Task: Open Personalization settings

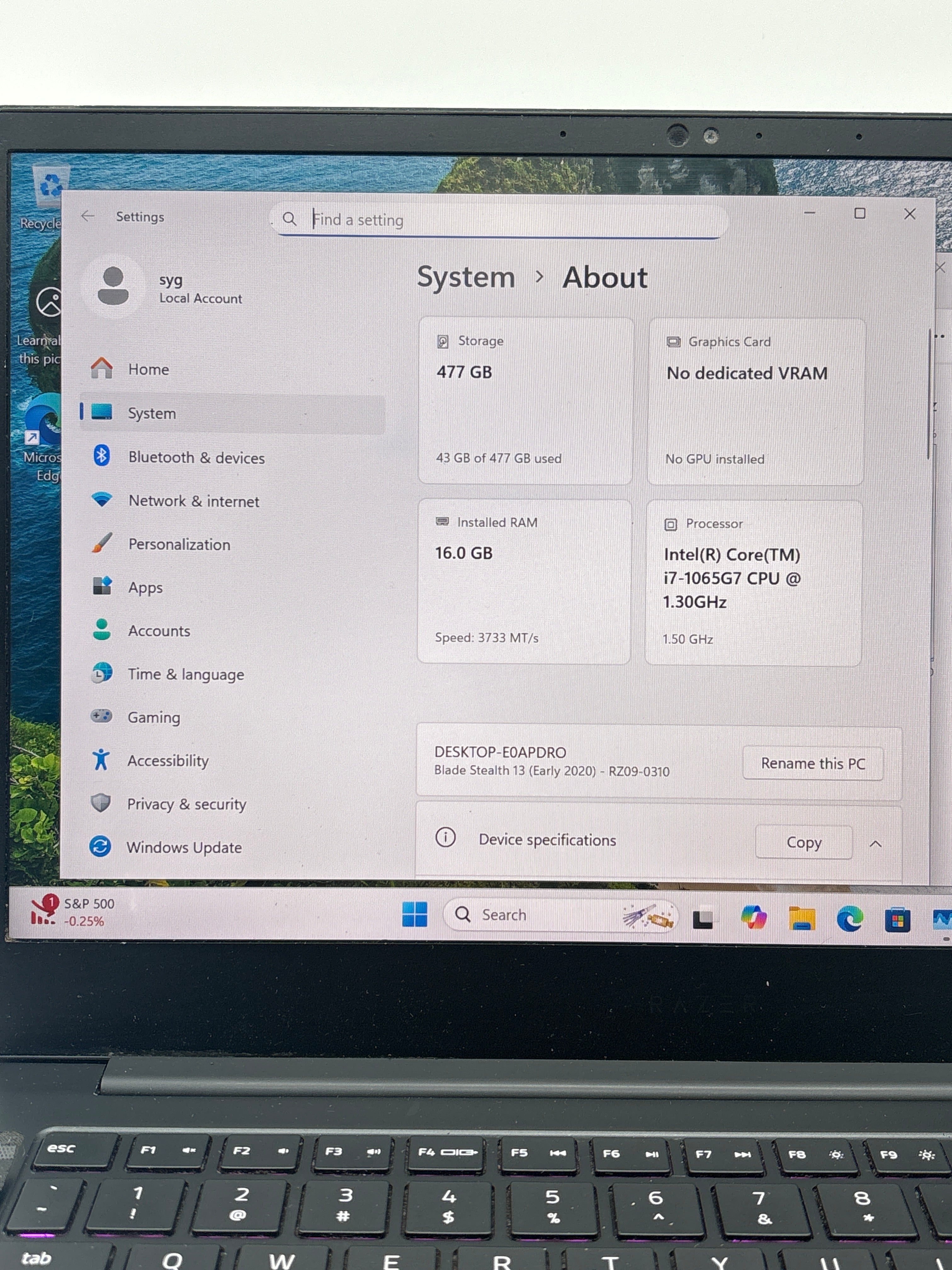Action: 232,544
